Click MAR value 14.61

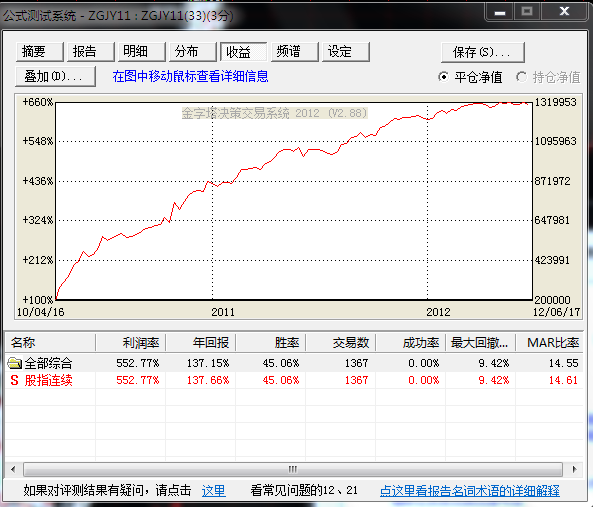click(564, 380)
